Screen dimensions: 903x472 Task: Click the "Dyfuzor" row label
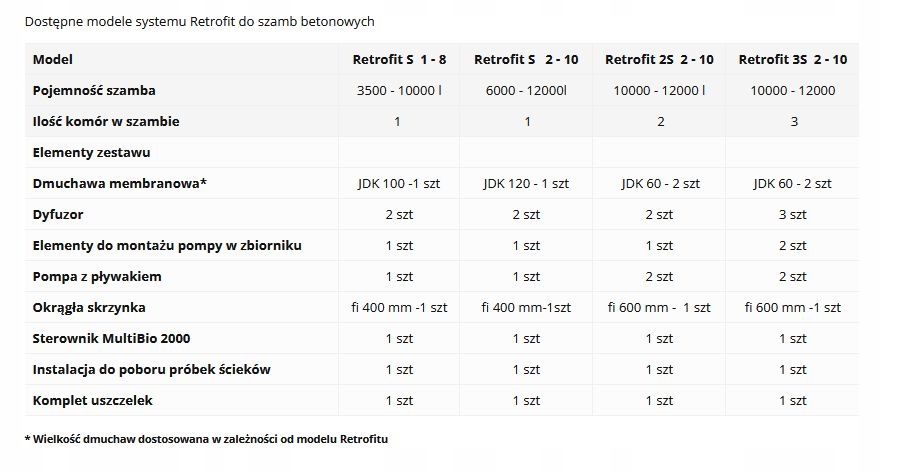click(x=59, y=215)
